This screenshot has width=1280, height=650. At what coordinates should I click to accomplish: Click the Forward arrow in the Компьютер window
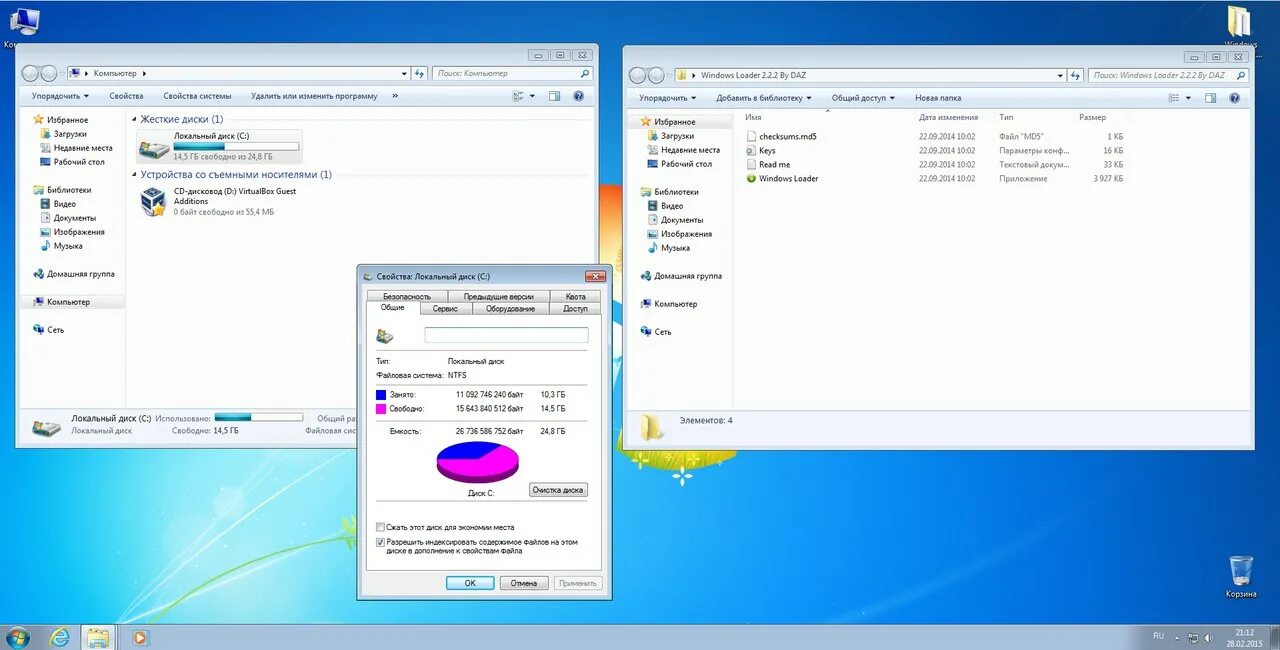[x=48, y=73]
